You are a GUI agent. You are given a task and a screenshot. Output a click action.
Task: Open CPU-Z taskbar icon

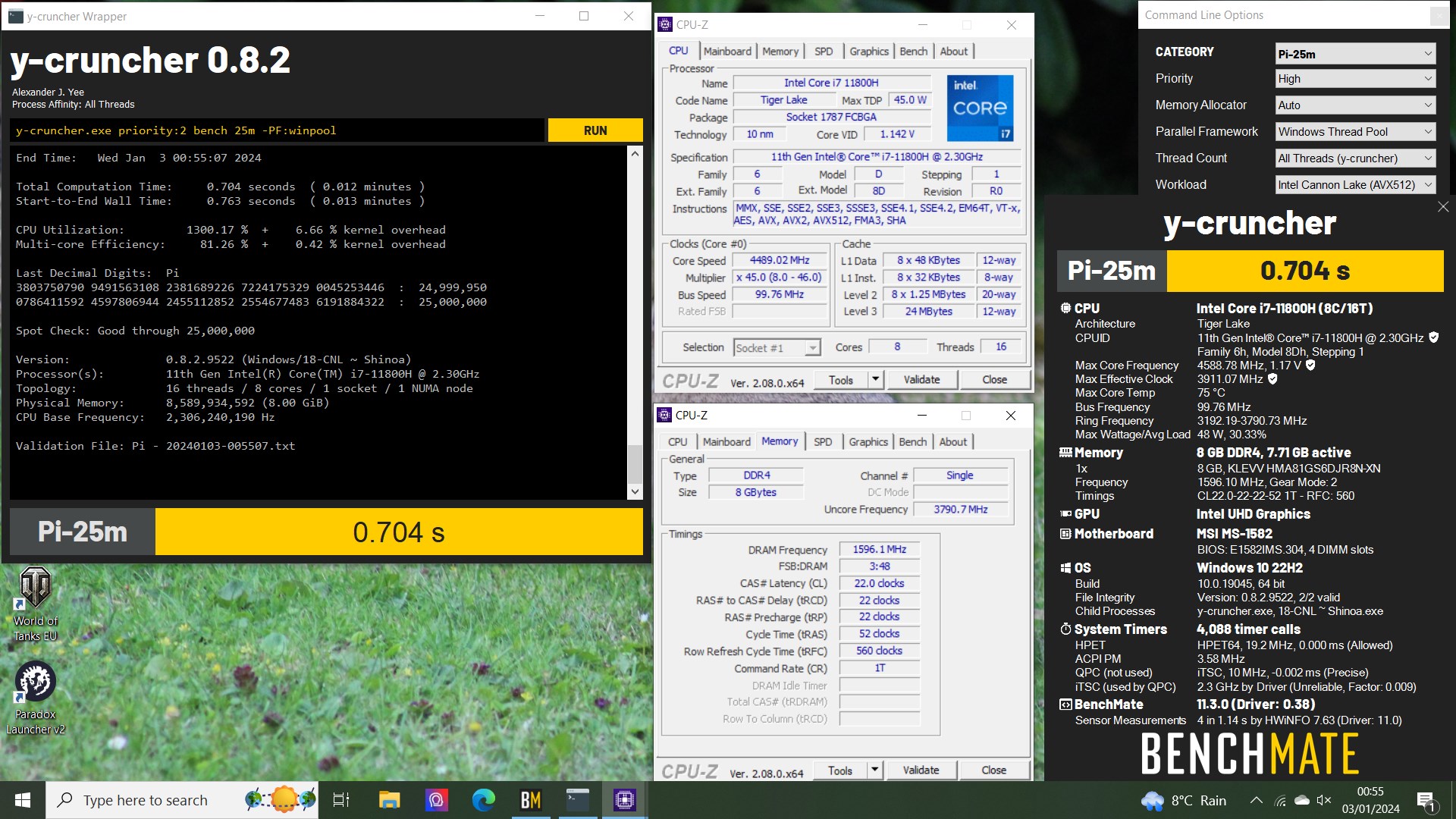click(x=625, y=800)
